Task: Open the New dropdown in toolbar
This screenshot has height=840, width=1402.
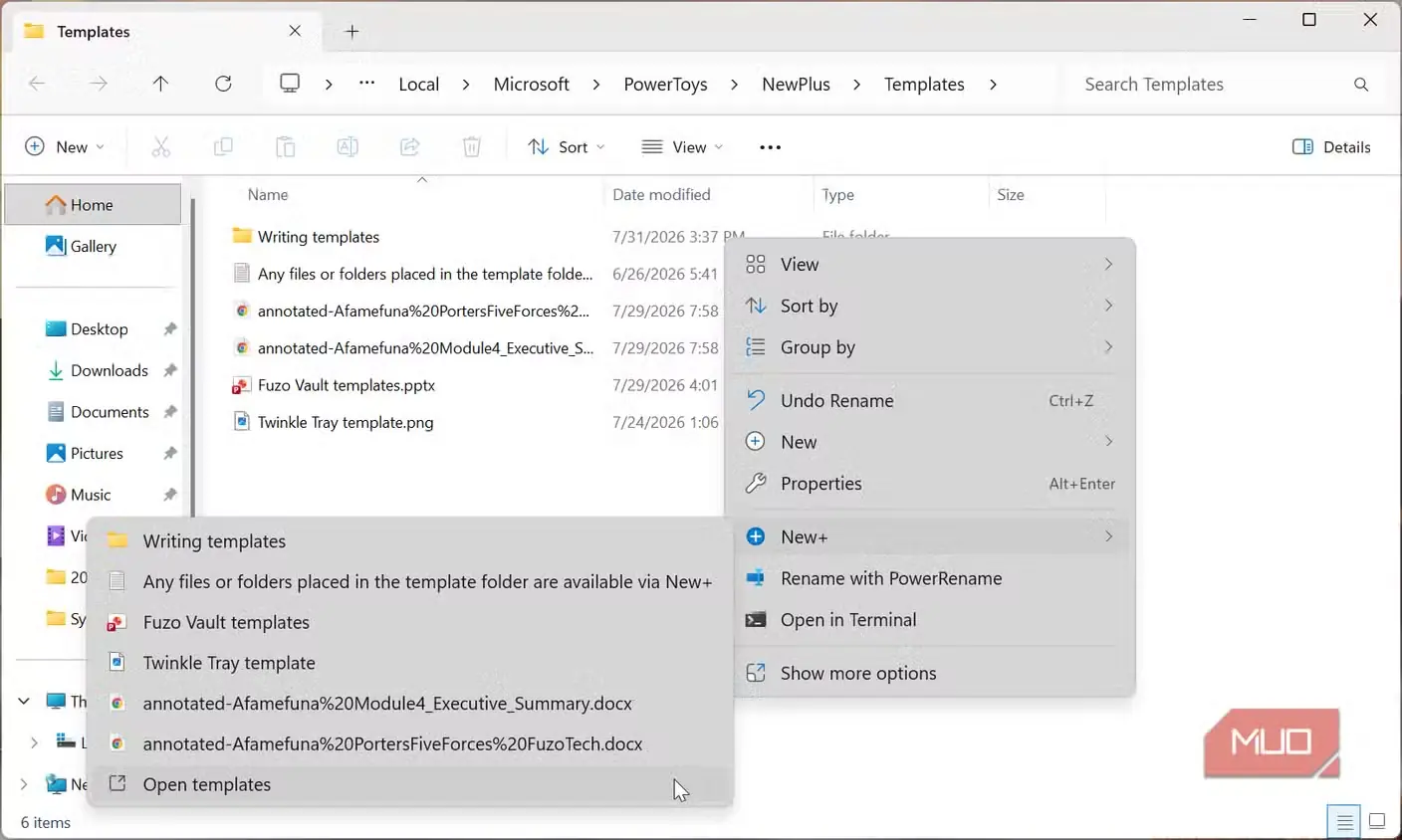Action: (x=65, y=147)
